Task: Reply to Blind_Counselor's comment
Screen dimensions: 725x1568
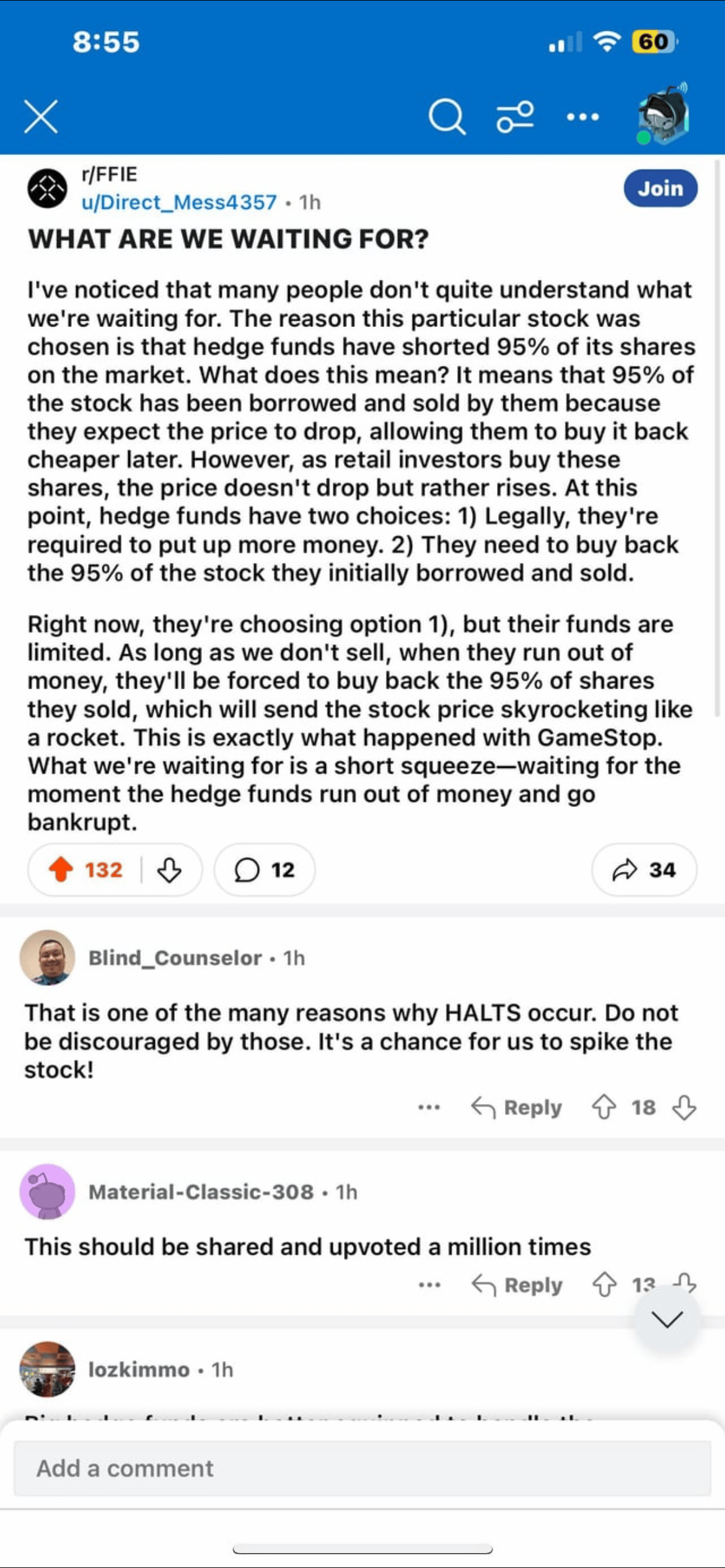Action: 517,1107
